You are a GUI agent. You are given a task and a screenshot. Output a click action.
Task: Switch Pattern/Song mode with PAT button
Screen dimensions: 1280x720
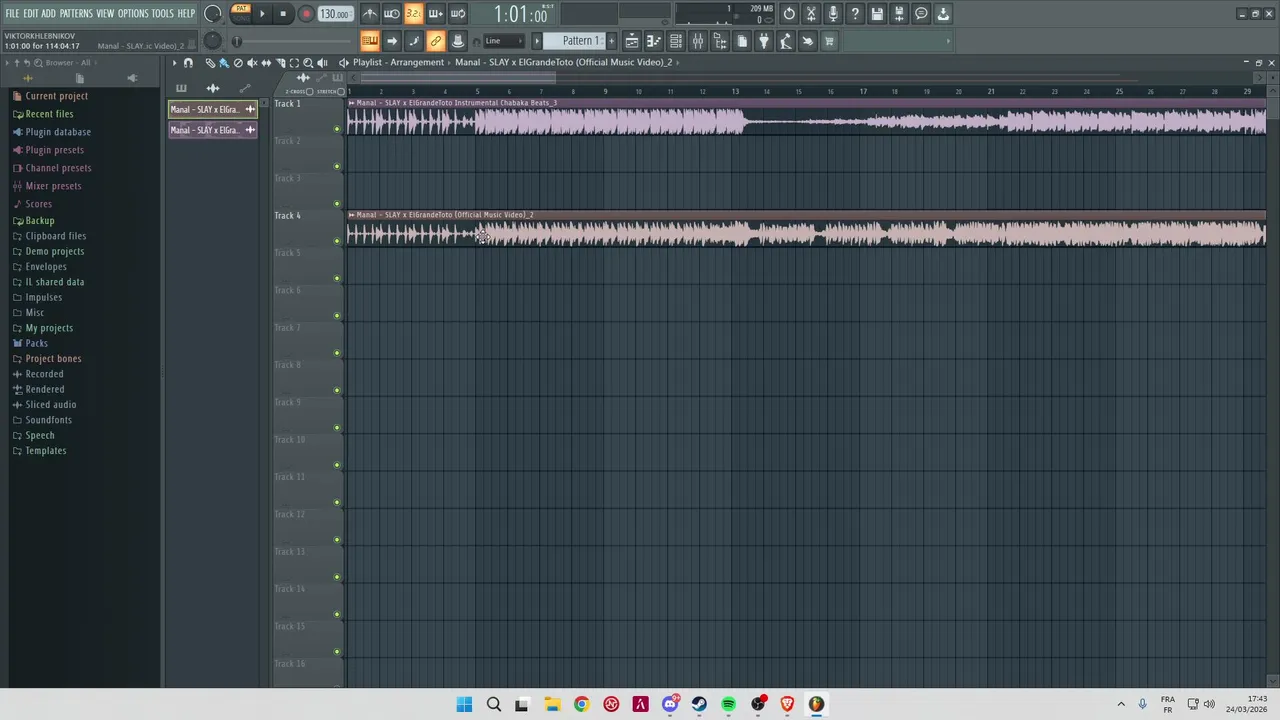click(x=241, y=9)
